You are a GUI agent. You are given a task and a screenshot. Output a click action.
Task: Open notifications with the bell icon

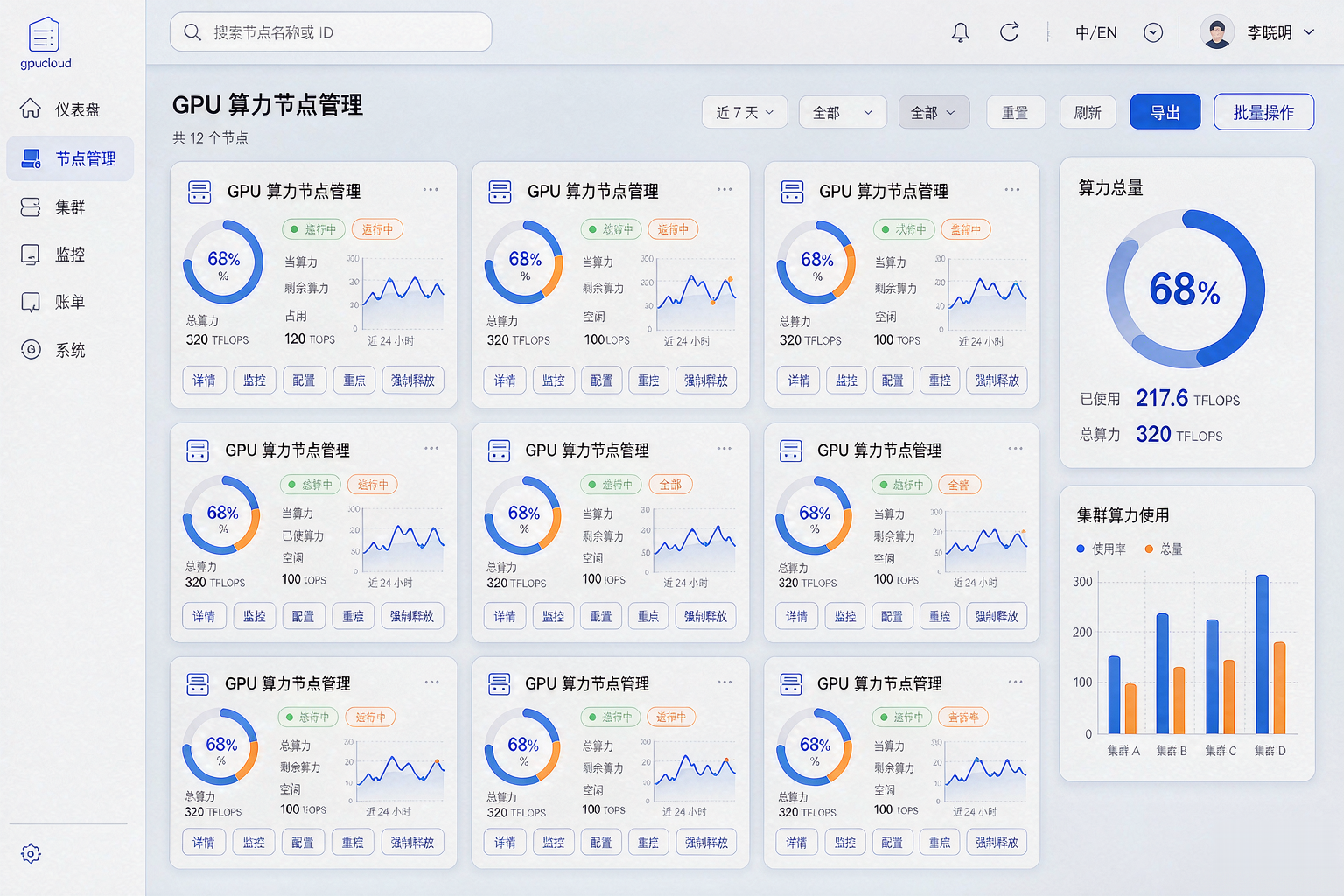point(960,32)
